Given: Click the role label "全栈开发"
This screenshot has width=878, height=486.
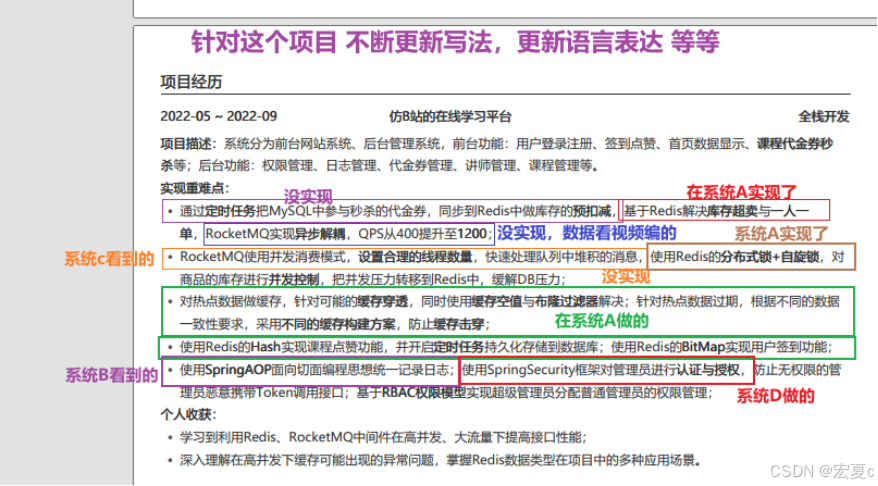Looking at the screenshot, I should [824, 116].
